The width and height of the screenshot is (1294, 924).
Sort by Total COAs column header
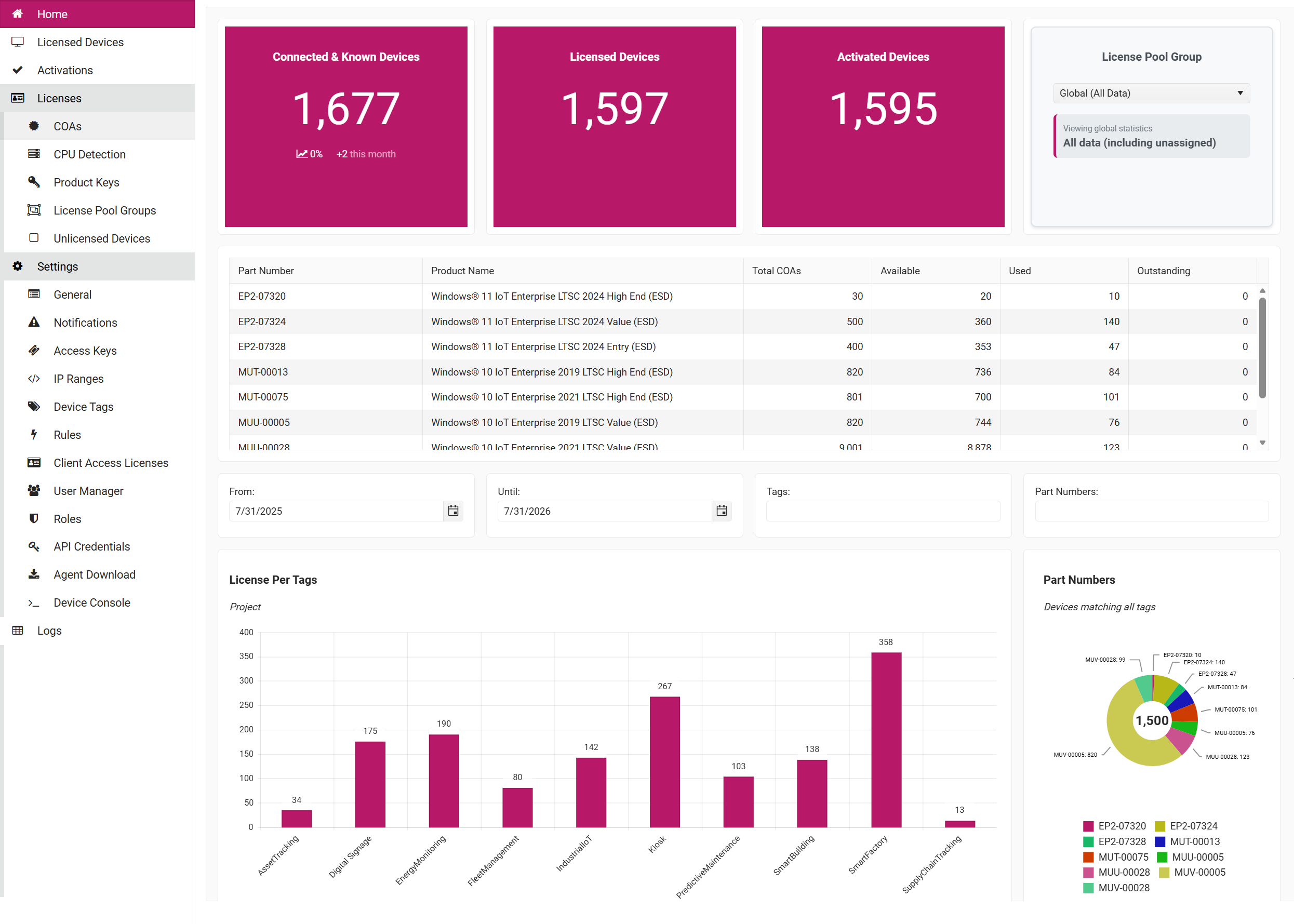point(807,271)
